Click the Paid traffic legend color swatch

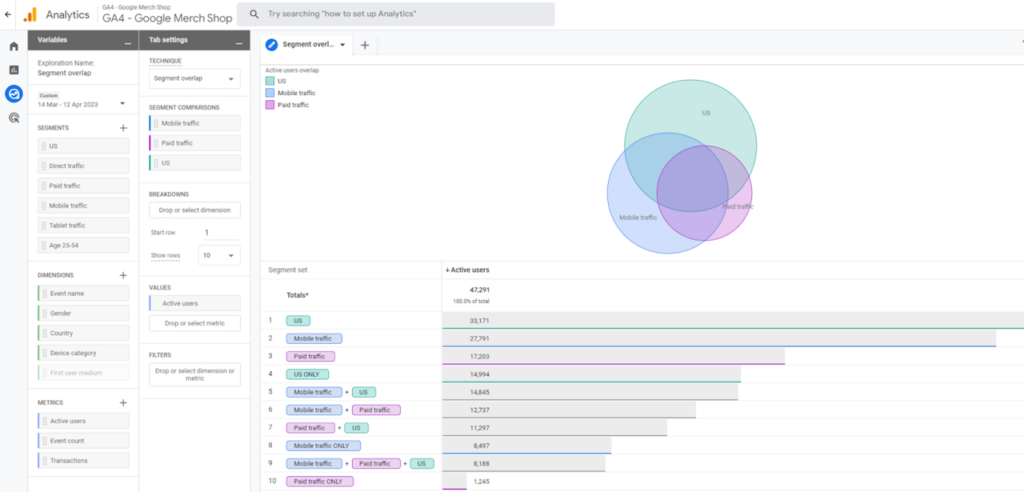tap(270, 105)
